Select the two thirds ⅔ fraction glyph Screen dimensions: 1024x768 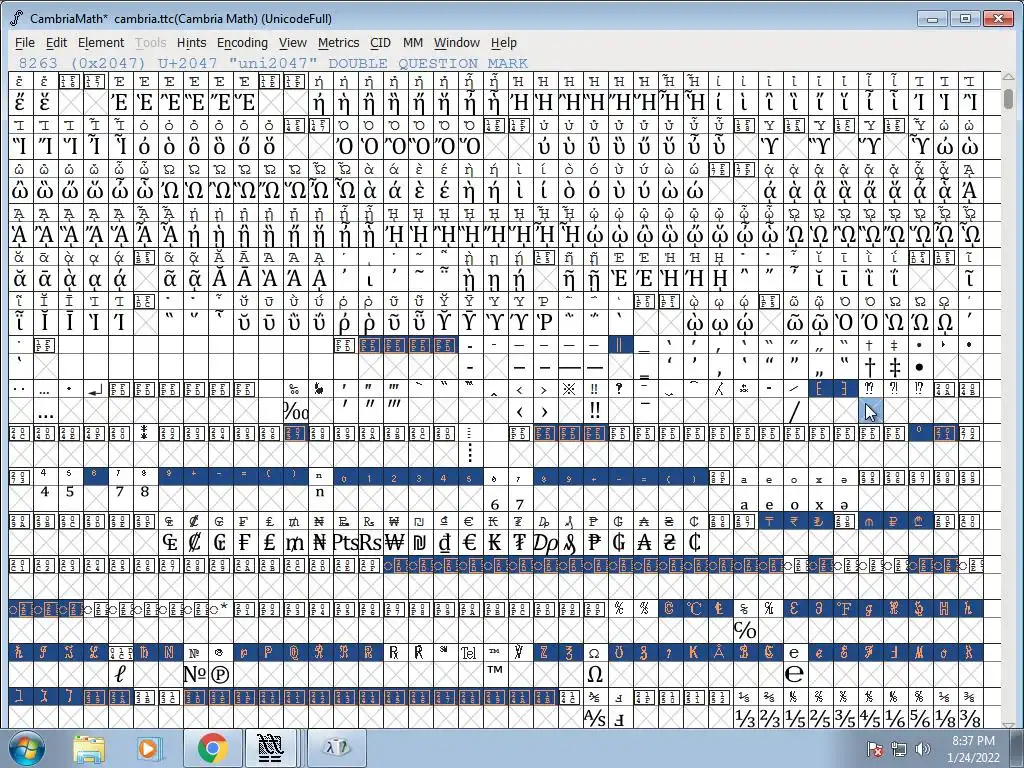point(769,718)
